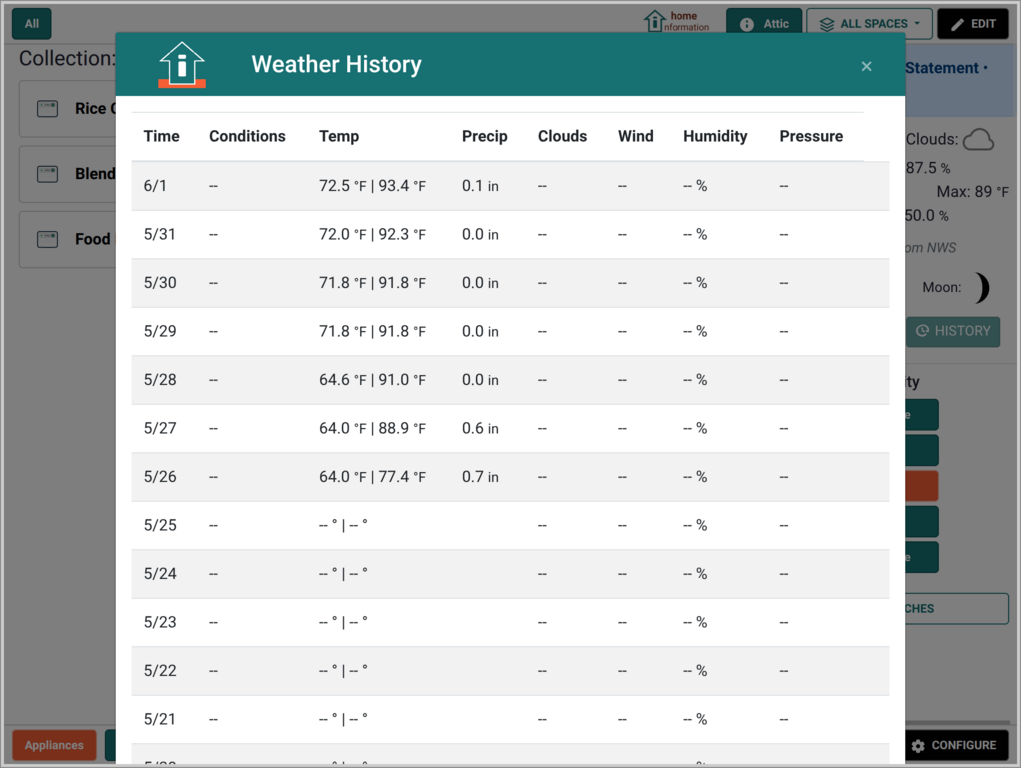Click the Statement link

pyautogui.click(x=942, y=68)
